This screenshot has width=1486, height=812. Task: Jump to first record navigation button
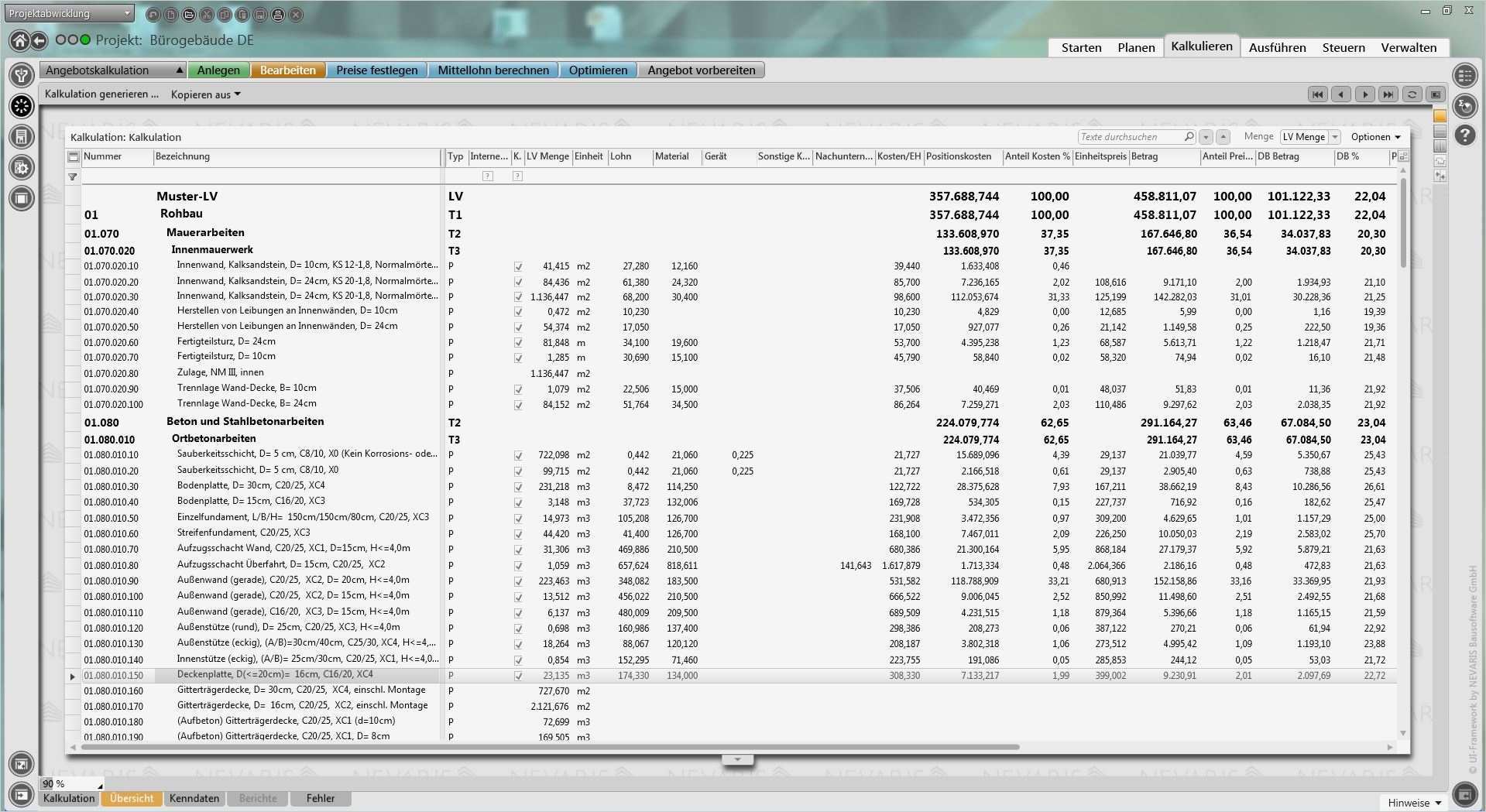[x=1316, y=94]
